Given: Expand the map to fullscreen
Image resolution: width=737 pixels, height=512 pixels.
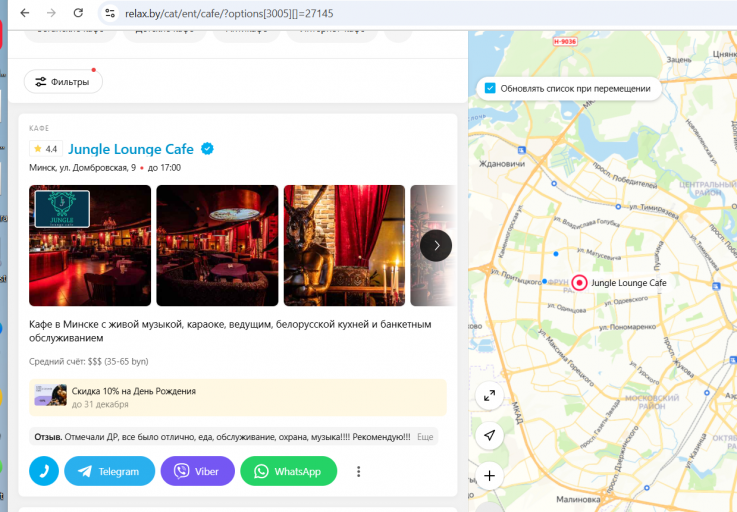Looking at the screenshot, I should point(489,395).
